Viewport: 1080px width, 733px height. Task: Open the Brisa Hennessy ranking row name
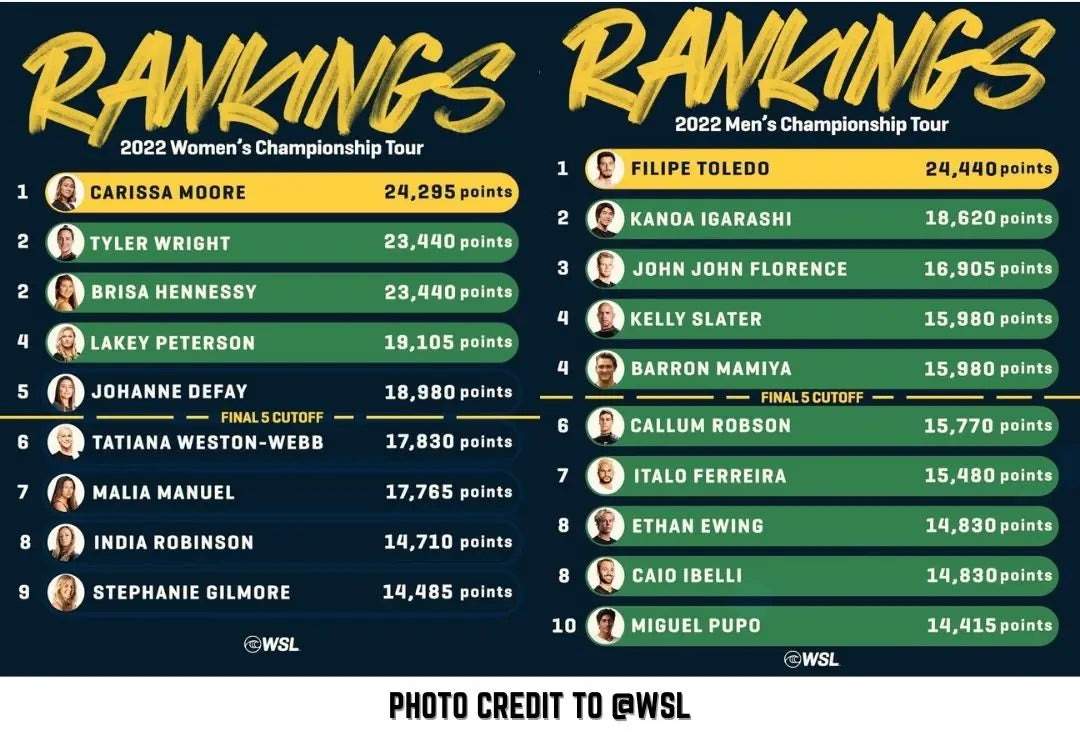coord(173,292)
